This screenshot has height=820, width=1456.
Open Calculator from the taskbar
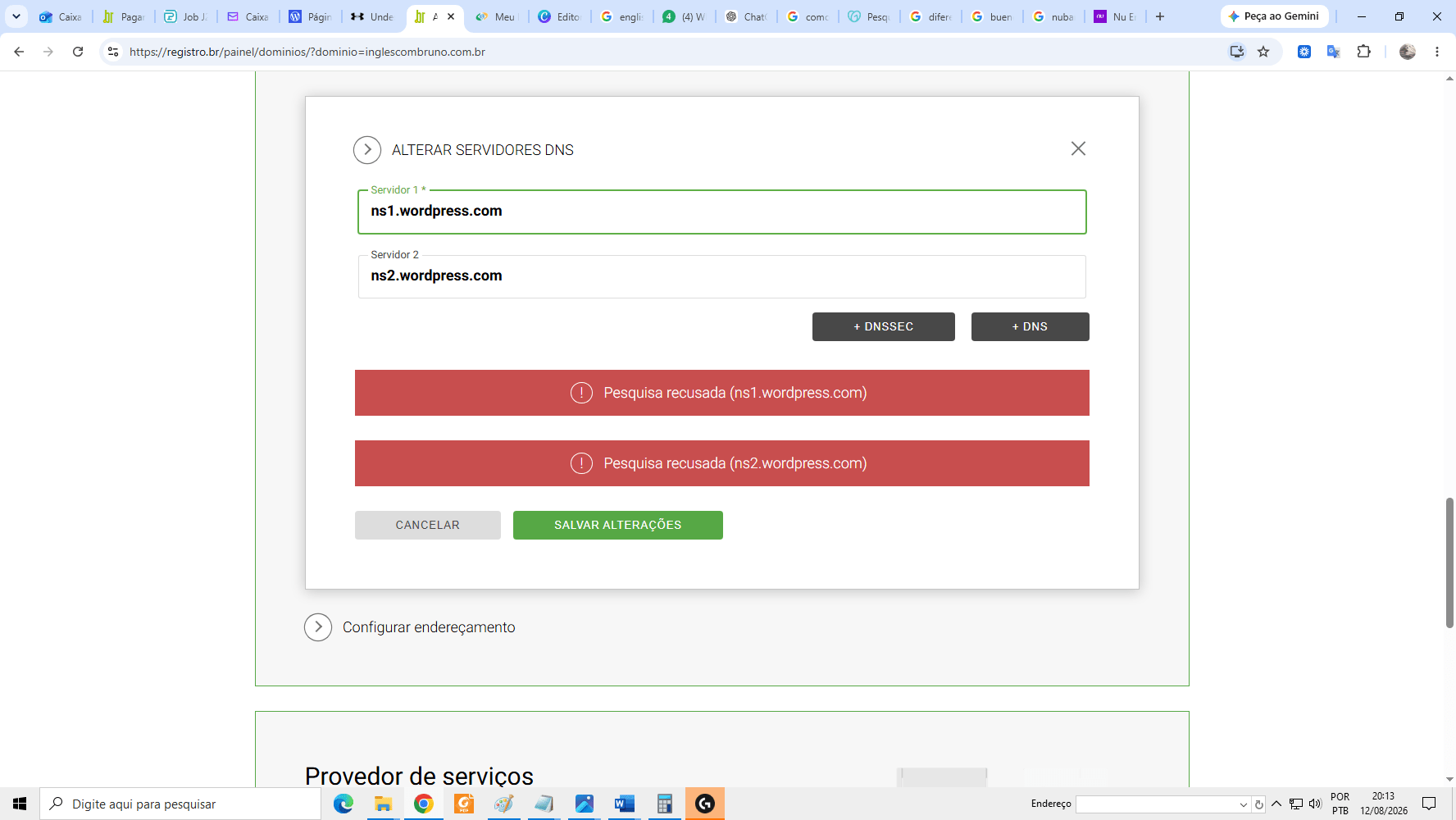click(665, 804)
